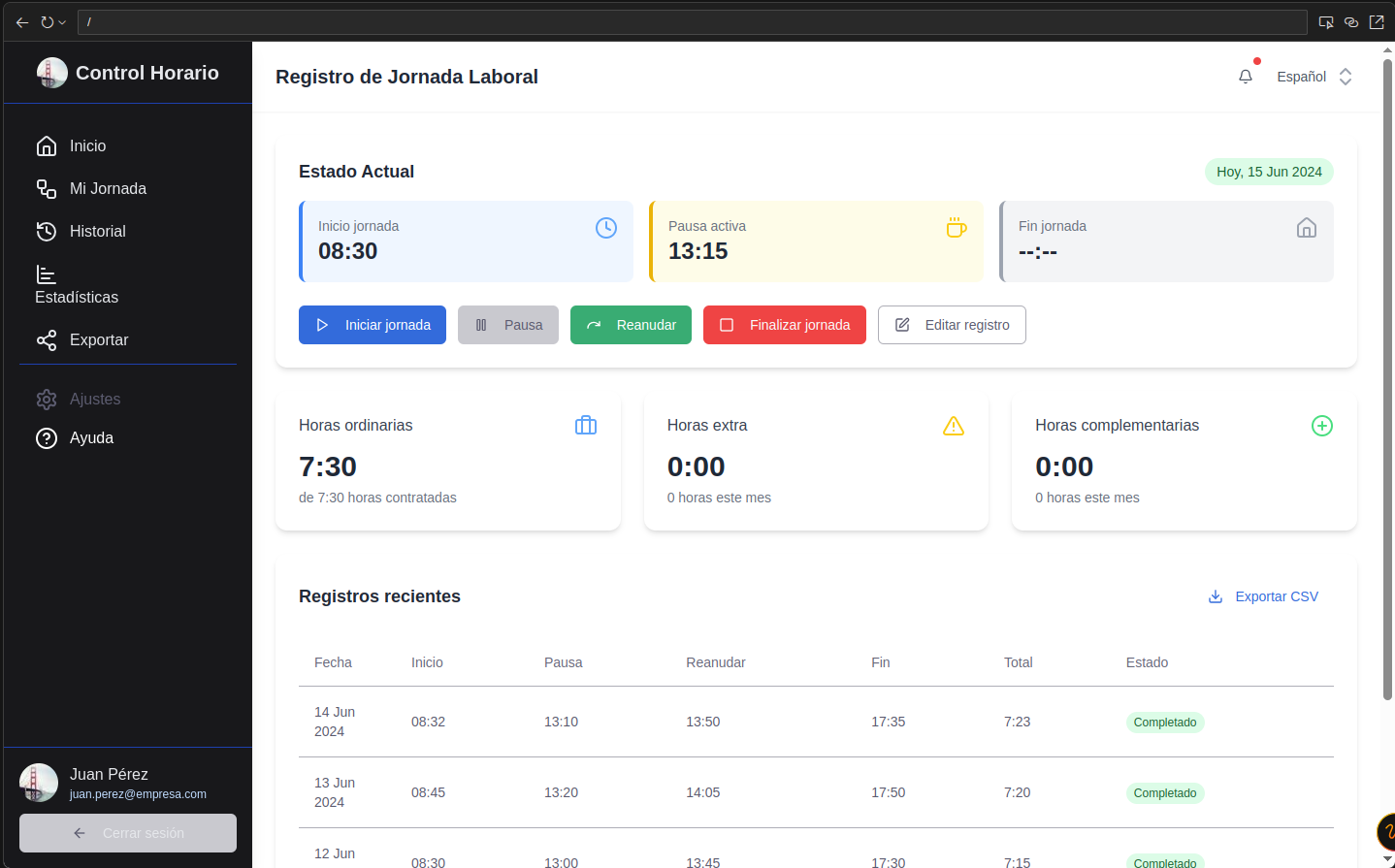
Task: Click the Control Horario logo image
Action: (52, 73)
